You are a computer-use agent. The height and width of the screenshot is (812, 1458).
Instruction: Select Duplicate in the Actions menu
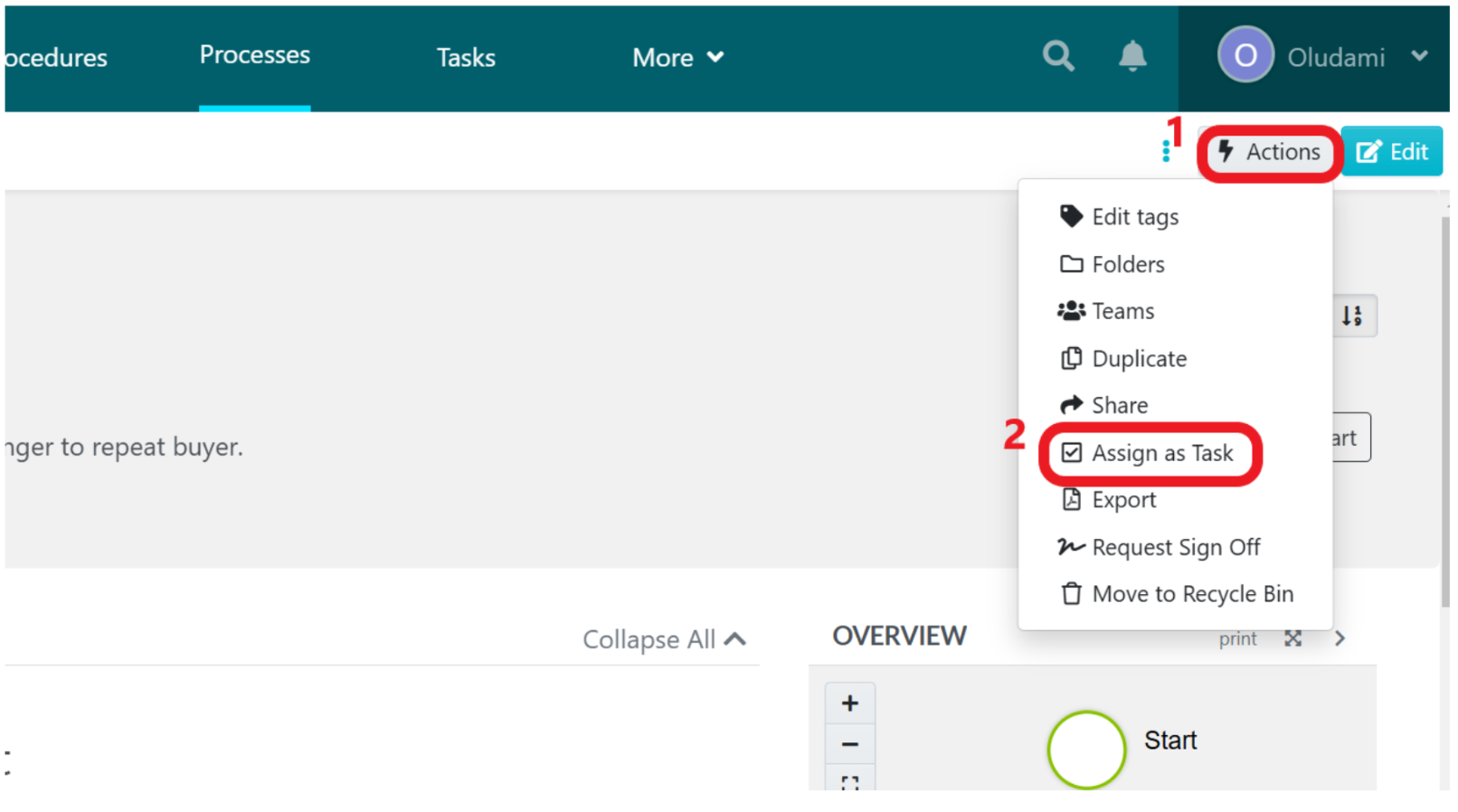coord(1122,358)
